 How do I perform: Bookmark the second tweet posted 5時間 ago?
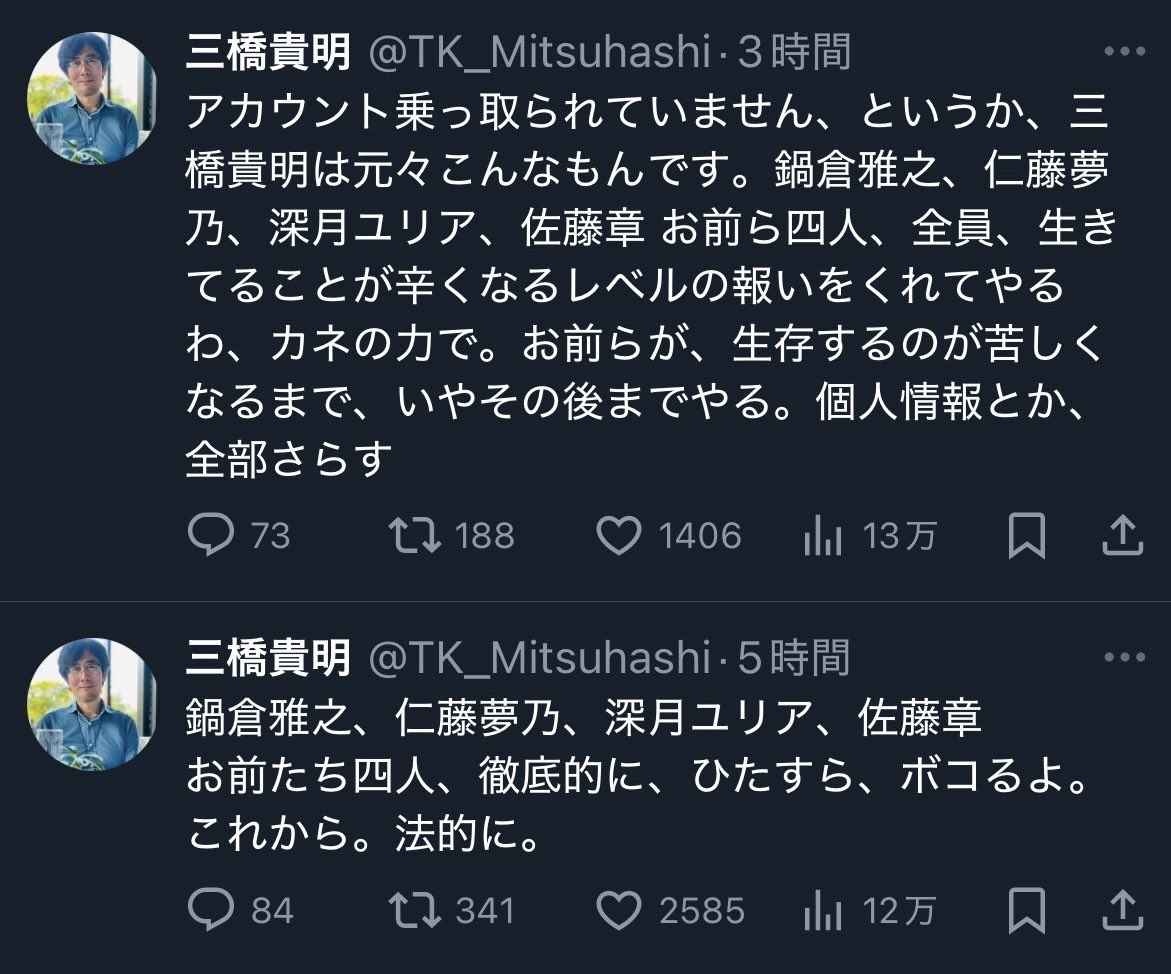(x=1026, y=910)
